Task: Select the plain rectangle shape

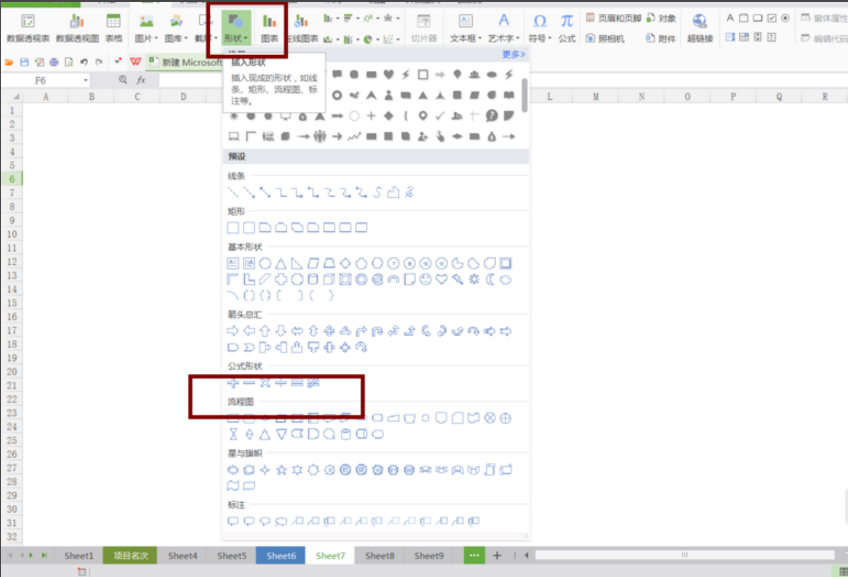Action: (233, 228)
